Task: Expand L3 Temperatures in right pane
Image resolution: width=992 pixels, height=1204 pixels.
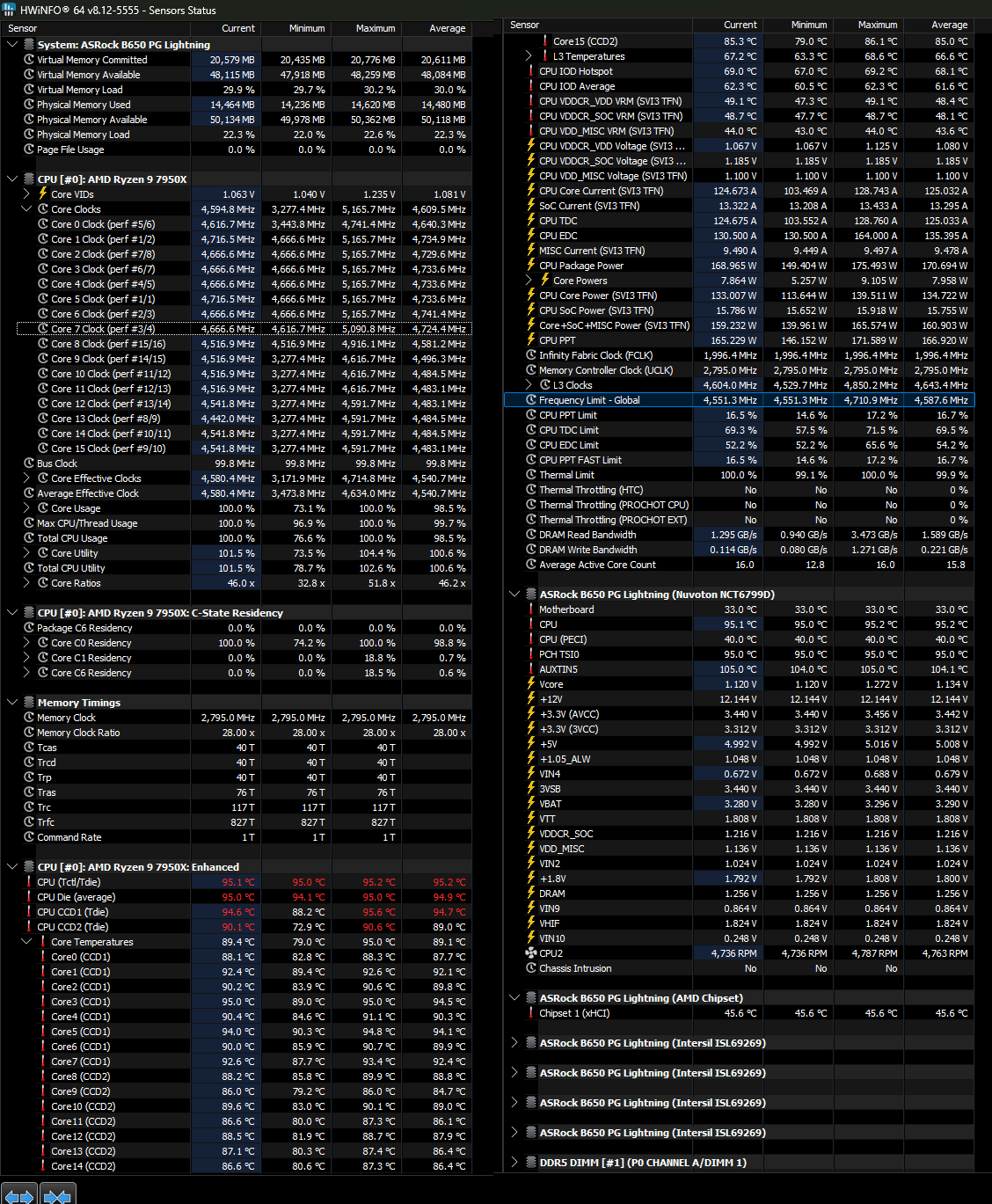Action: pos(529,56)
